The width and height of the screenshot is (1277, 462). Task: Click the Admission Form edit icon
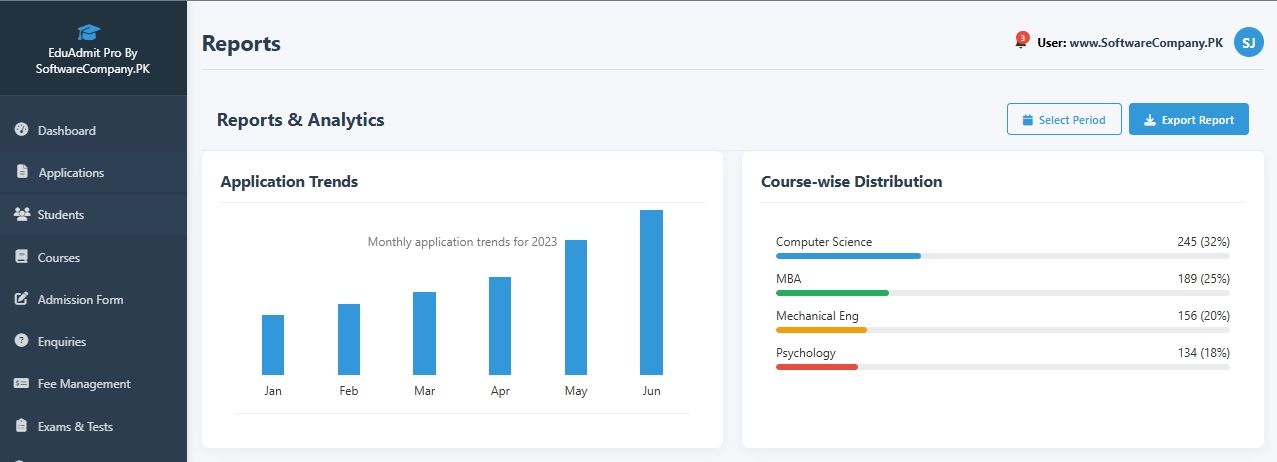coord(21,299)
